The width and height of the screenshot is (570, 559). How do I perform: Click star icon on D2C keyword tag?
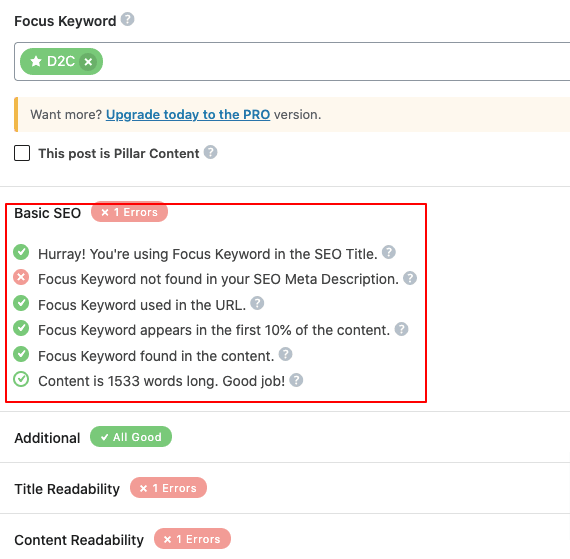pyautogui.click(x=36, y=61)
